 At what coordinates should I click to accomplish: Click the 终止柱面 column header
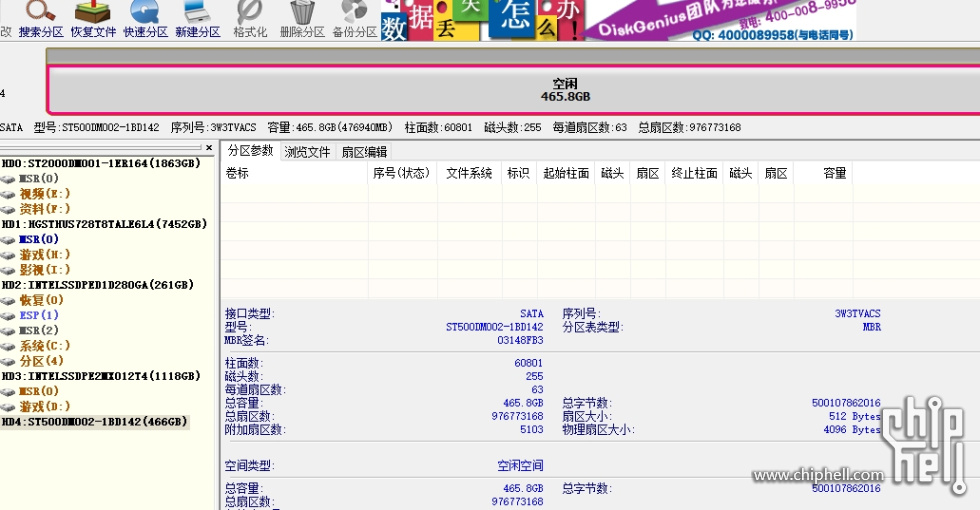point(694,173)
